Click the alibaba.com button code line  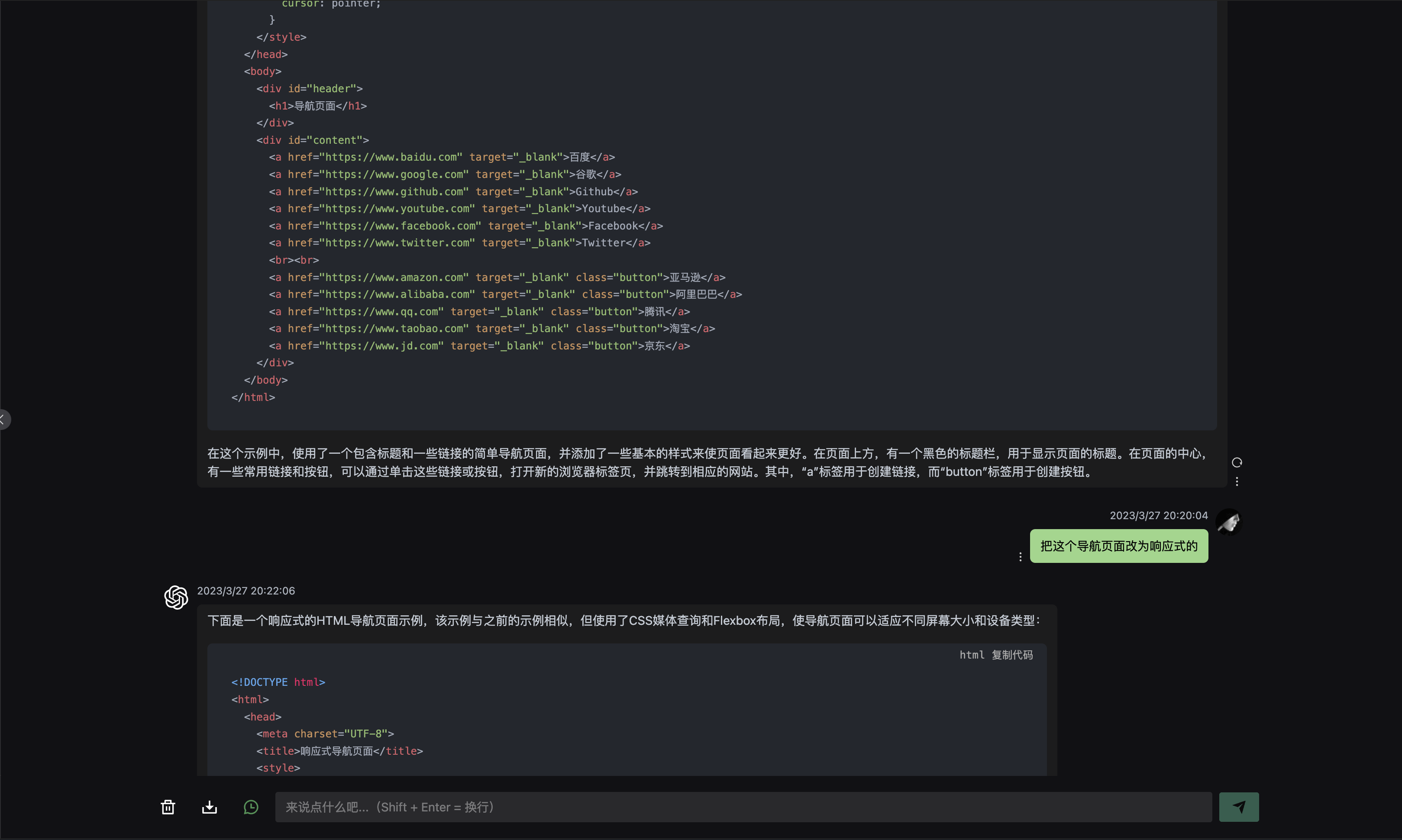click(x=505, y=294)
